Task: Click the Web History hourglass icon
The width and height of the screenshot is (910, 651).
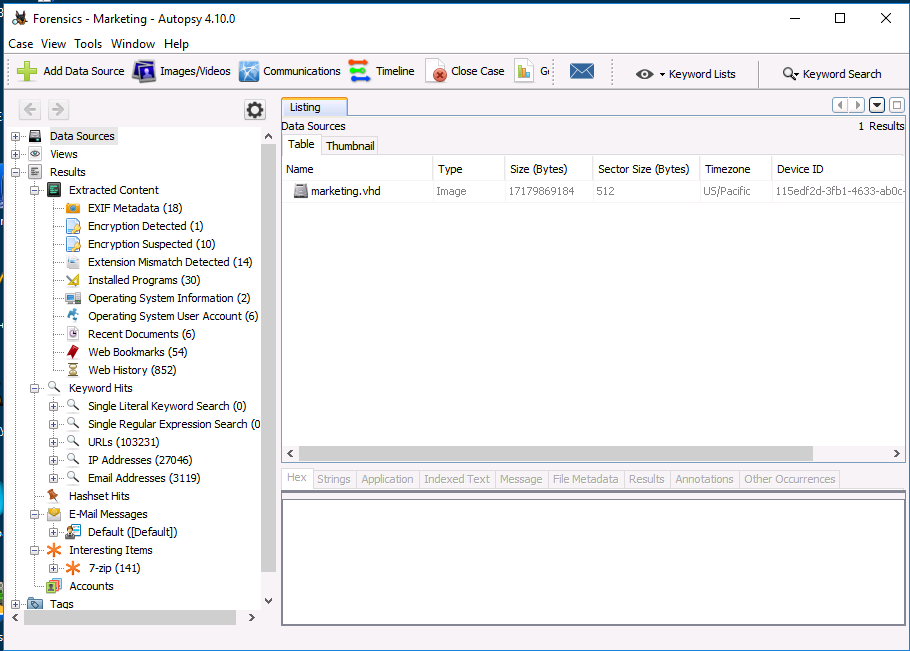Action: [x=73, y=370]
